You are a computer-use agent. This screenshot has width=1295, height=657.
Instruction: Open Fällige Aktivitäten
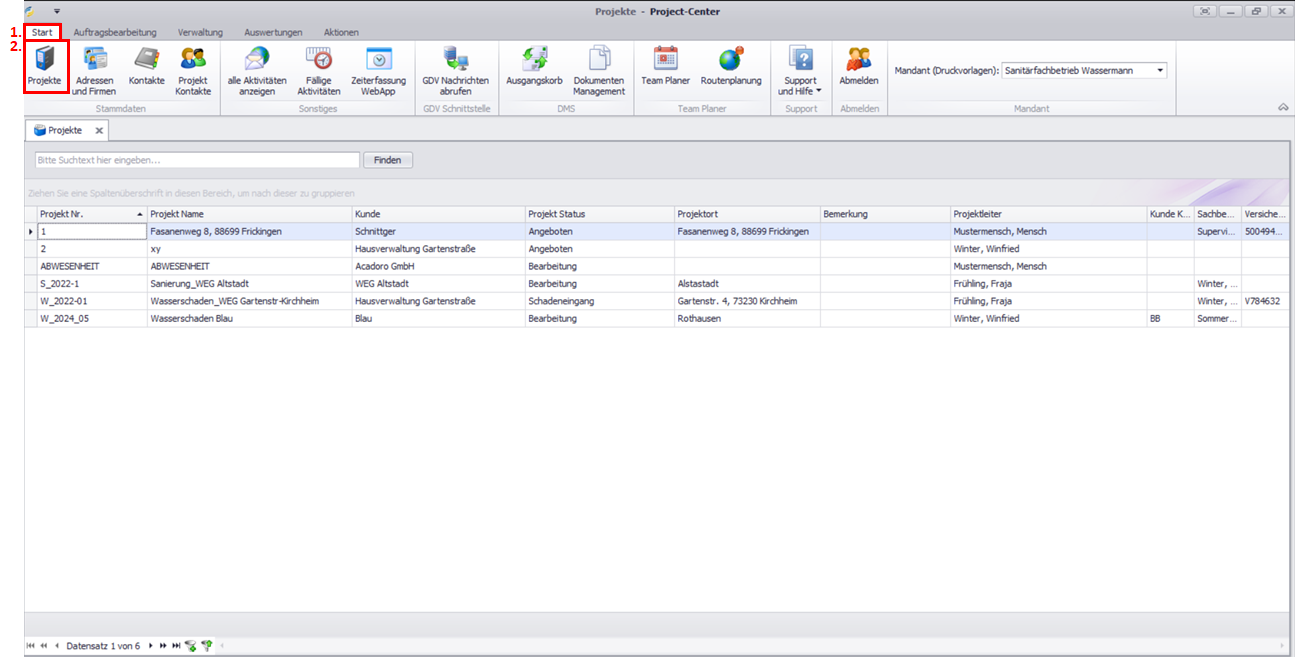(x=319, y=69)
